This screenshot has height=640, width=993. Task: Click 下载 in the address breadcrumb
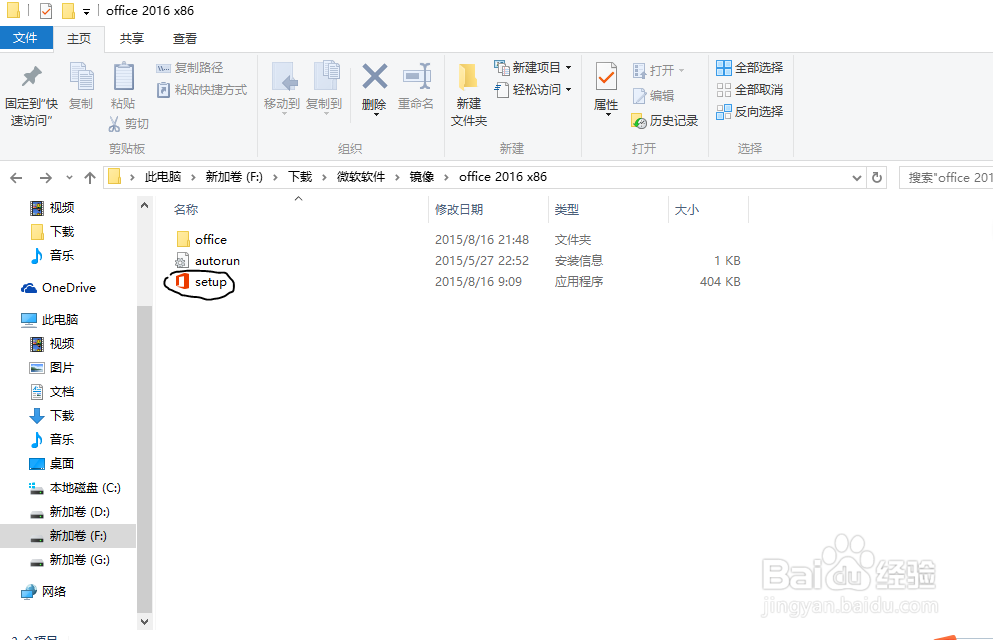pos(300,177)
